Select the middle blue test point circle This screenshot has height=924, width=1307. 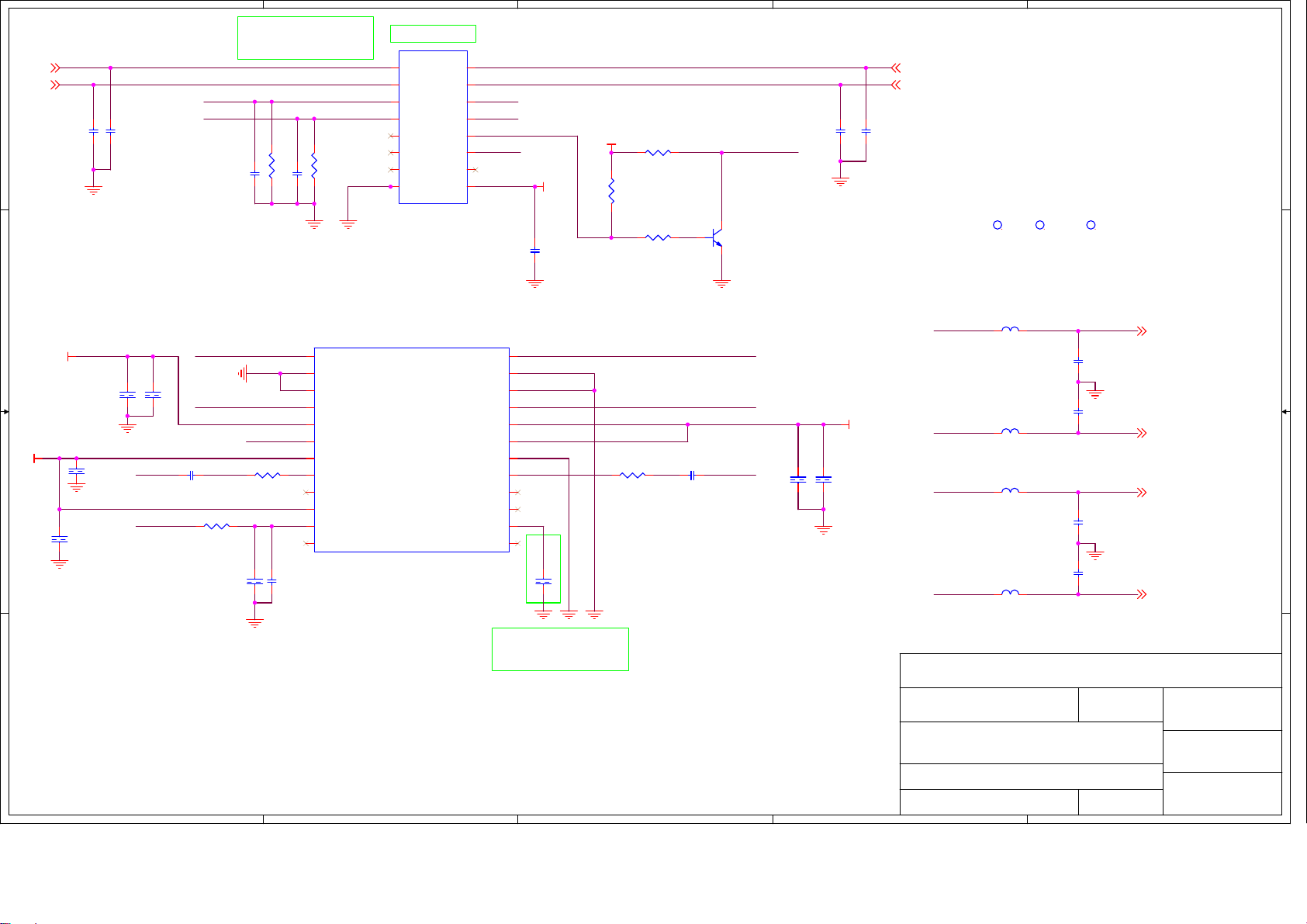(1039, 225)
